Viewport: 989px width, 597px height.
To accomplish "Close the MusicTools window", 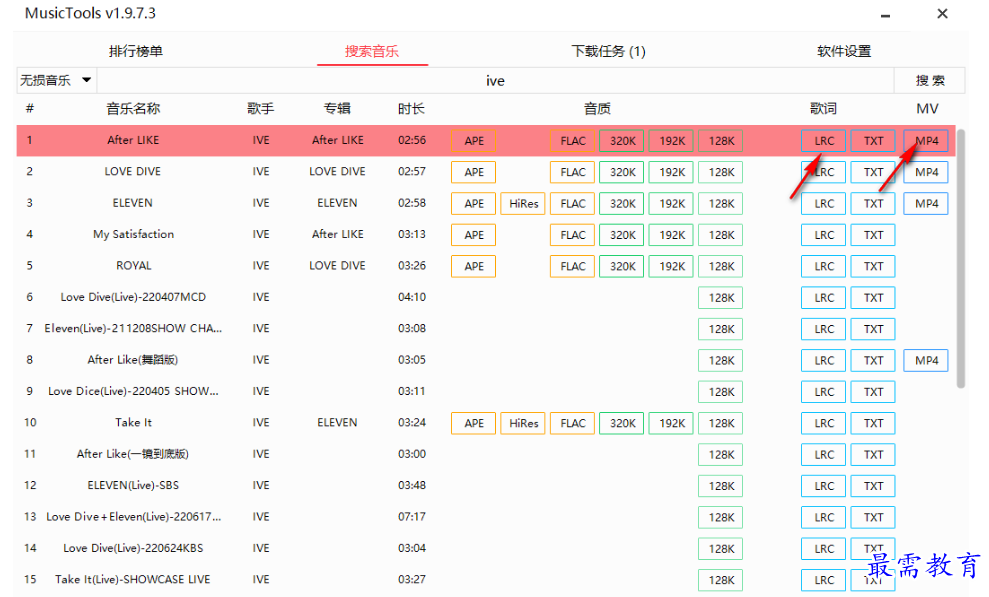I will 942,13.
